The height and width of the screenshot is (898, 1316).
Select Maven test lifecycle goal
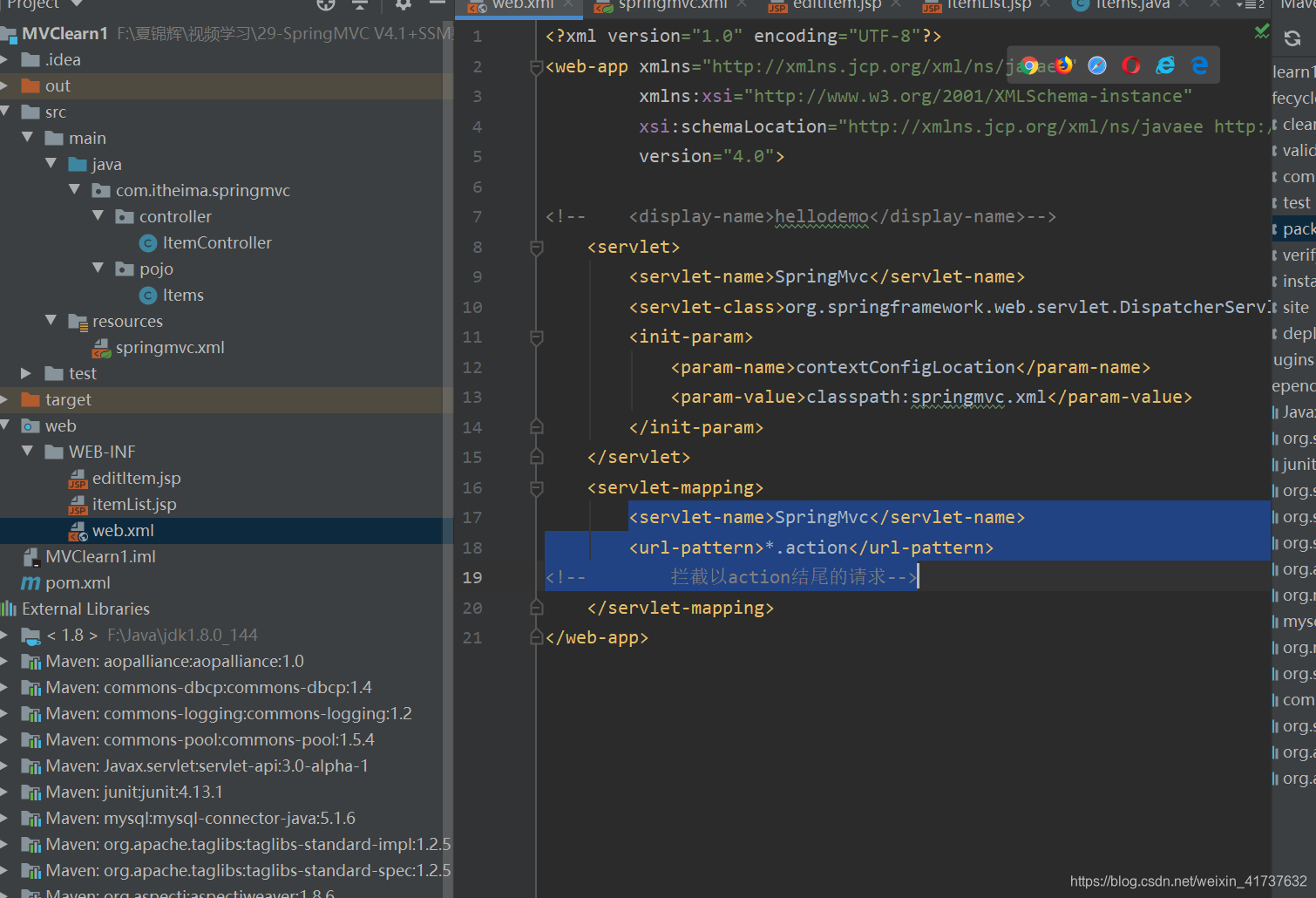[x=1296, y=203]
